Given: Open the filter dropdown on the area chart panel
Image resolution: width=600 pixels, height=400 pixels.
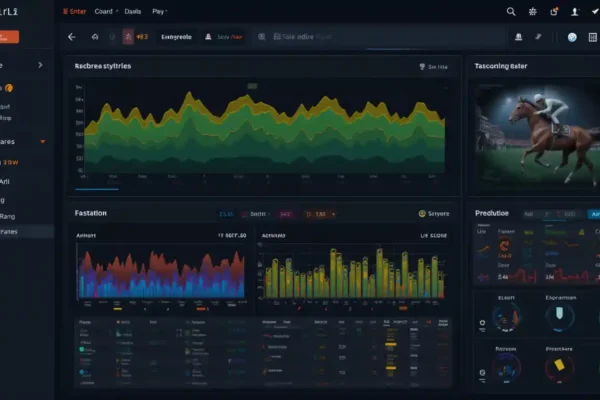Looking at the screenshot, I should [432, 68].
